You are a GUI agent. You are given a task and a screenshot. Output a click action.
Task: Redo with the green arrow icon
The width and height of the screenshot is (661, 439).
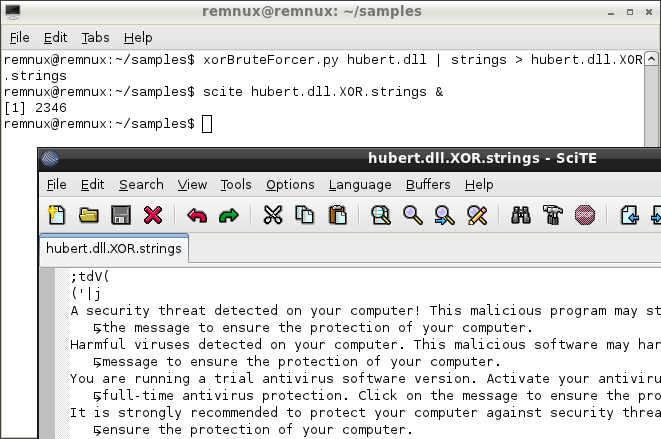[x=229, y=215]
